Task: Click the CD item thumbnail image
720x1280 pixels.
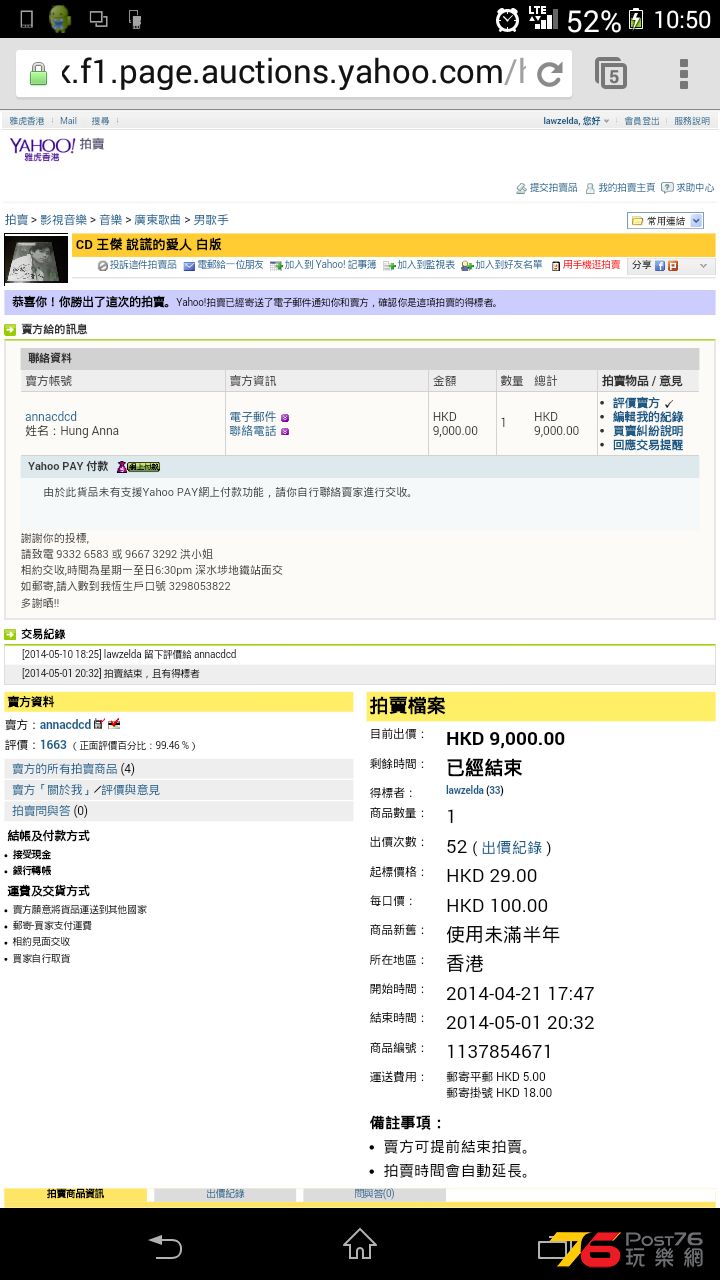Action: point(36,259)
